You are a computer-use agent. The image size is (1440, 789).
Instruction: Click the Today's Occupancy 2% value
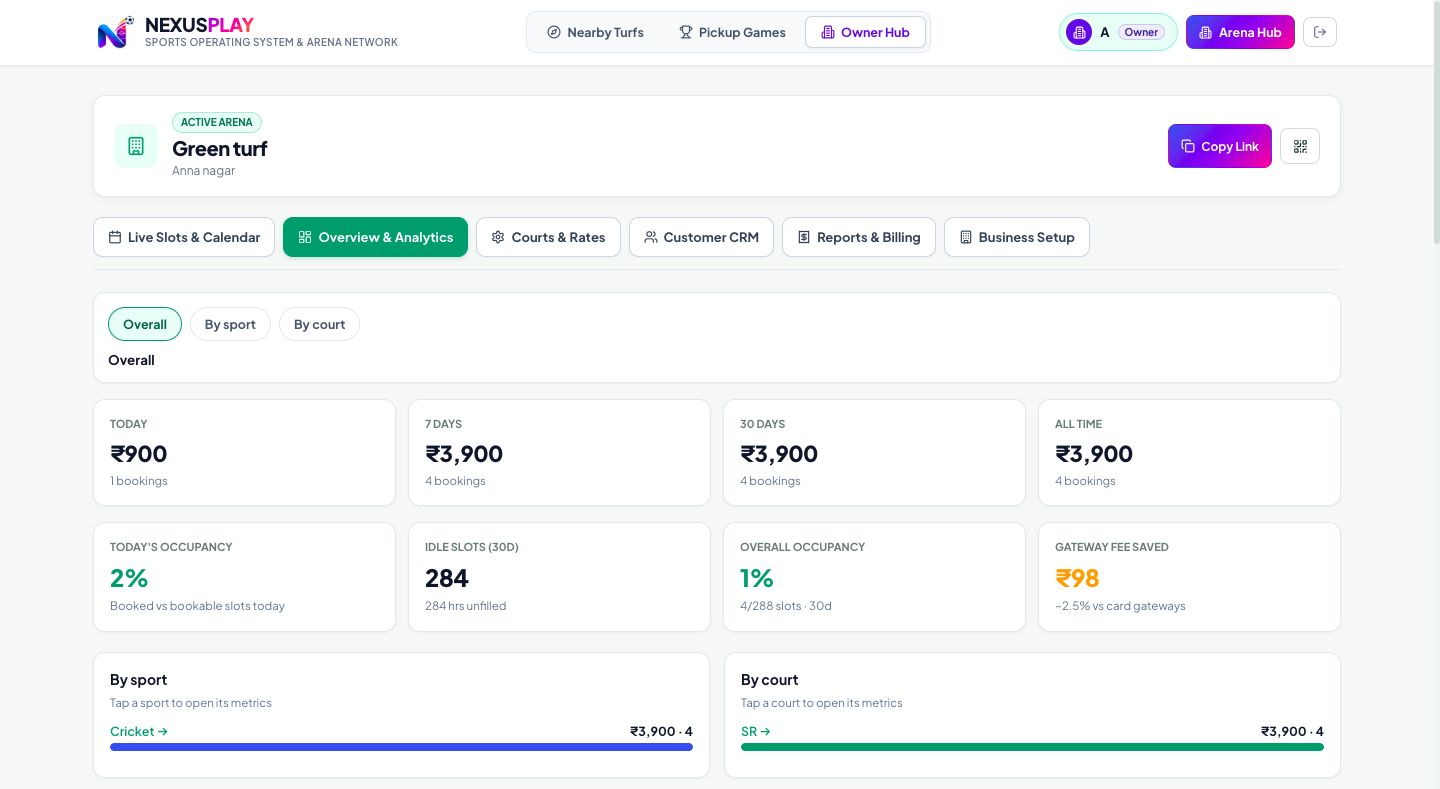coord(129,578)
